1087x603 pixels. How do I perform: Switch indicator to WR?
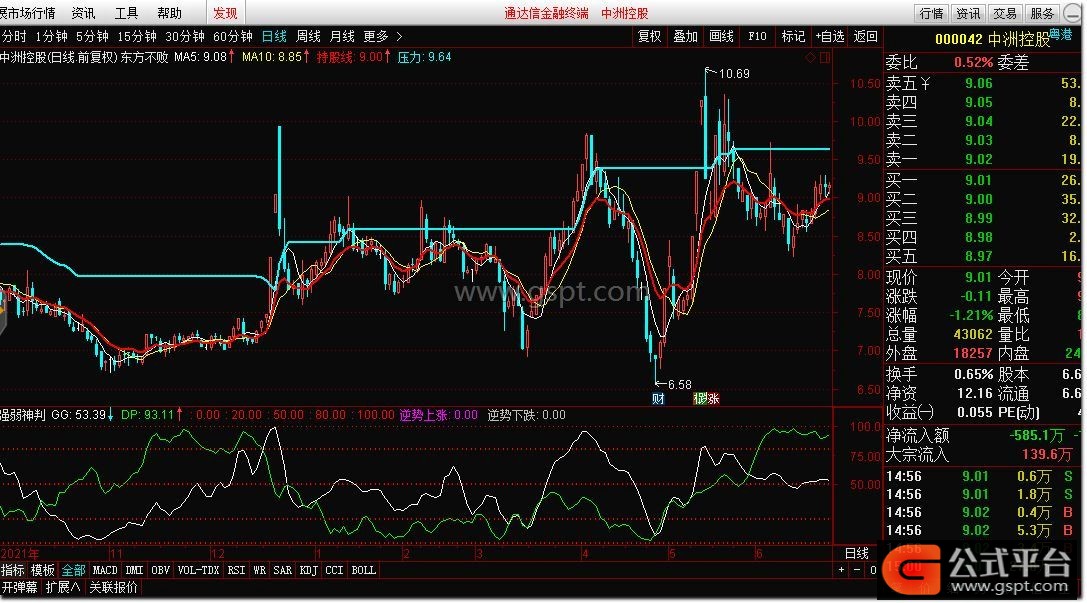pyautogui.click(x=259, y=570)
